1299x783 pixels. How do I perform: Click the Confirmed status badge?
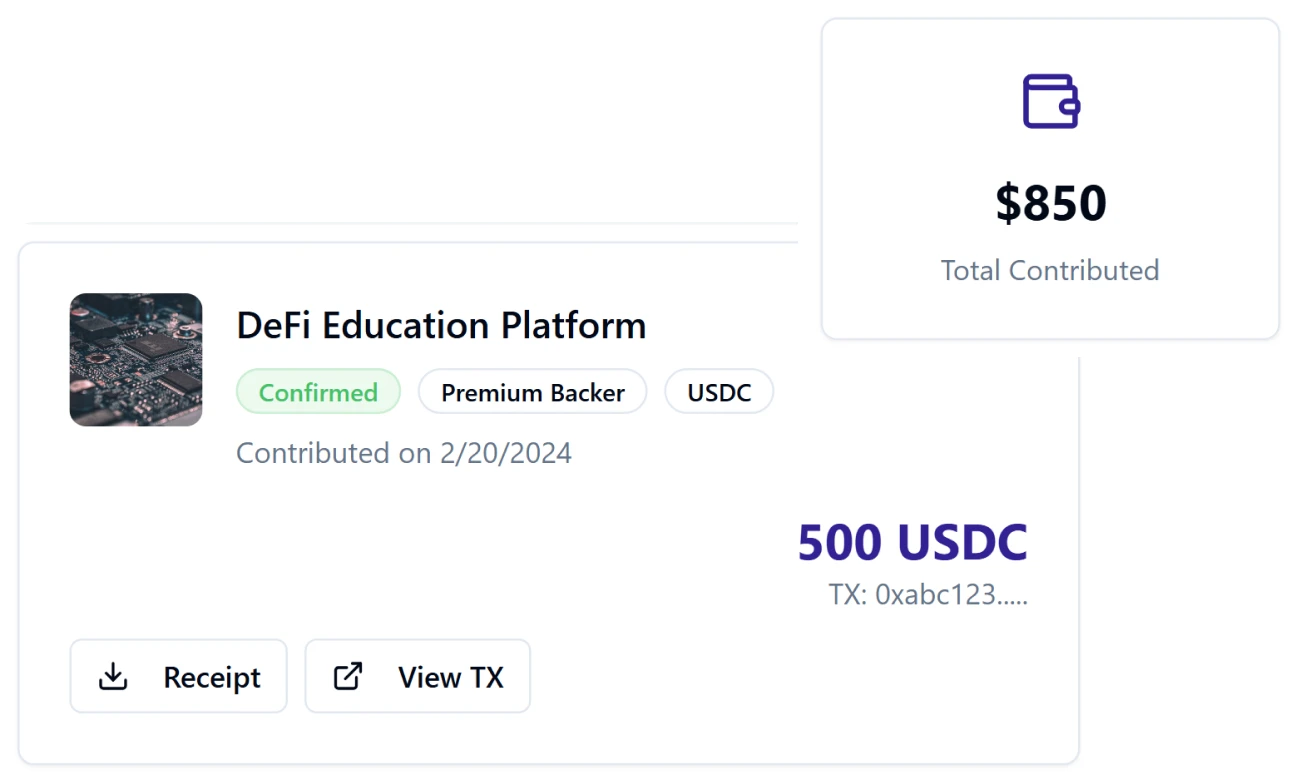click(x=318, y=392)
